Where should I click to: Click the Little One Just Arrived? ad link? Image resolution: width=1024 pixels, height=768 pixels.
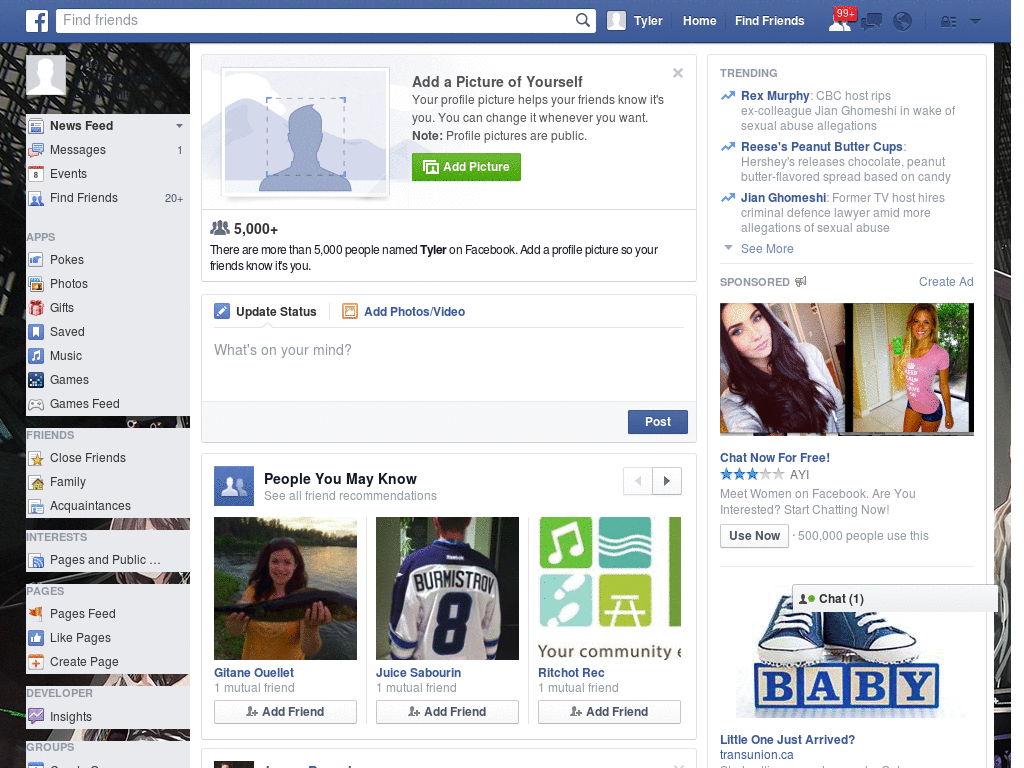[787, 740]
